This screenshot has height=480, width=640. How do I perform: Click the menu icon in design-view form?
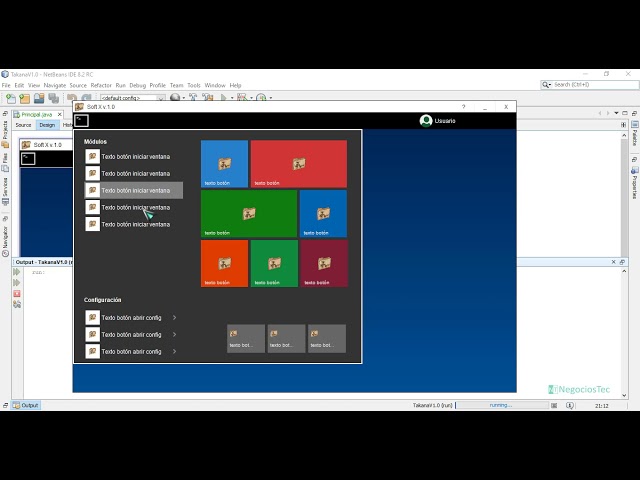tap(28, 159)
